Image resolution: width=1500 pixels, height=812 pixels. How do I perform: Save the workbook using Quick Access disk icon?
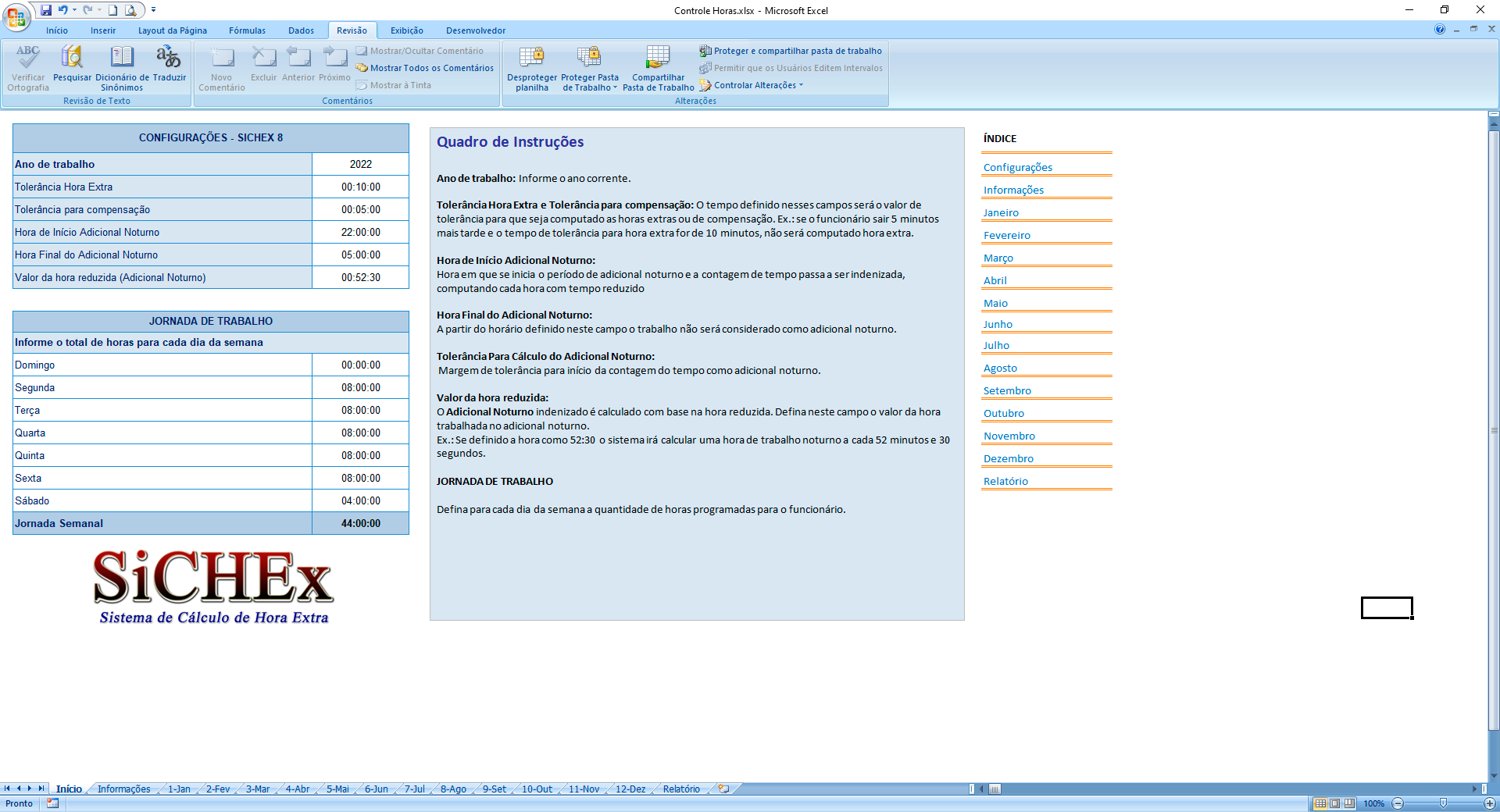(x=46, y=10)
